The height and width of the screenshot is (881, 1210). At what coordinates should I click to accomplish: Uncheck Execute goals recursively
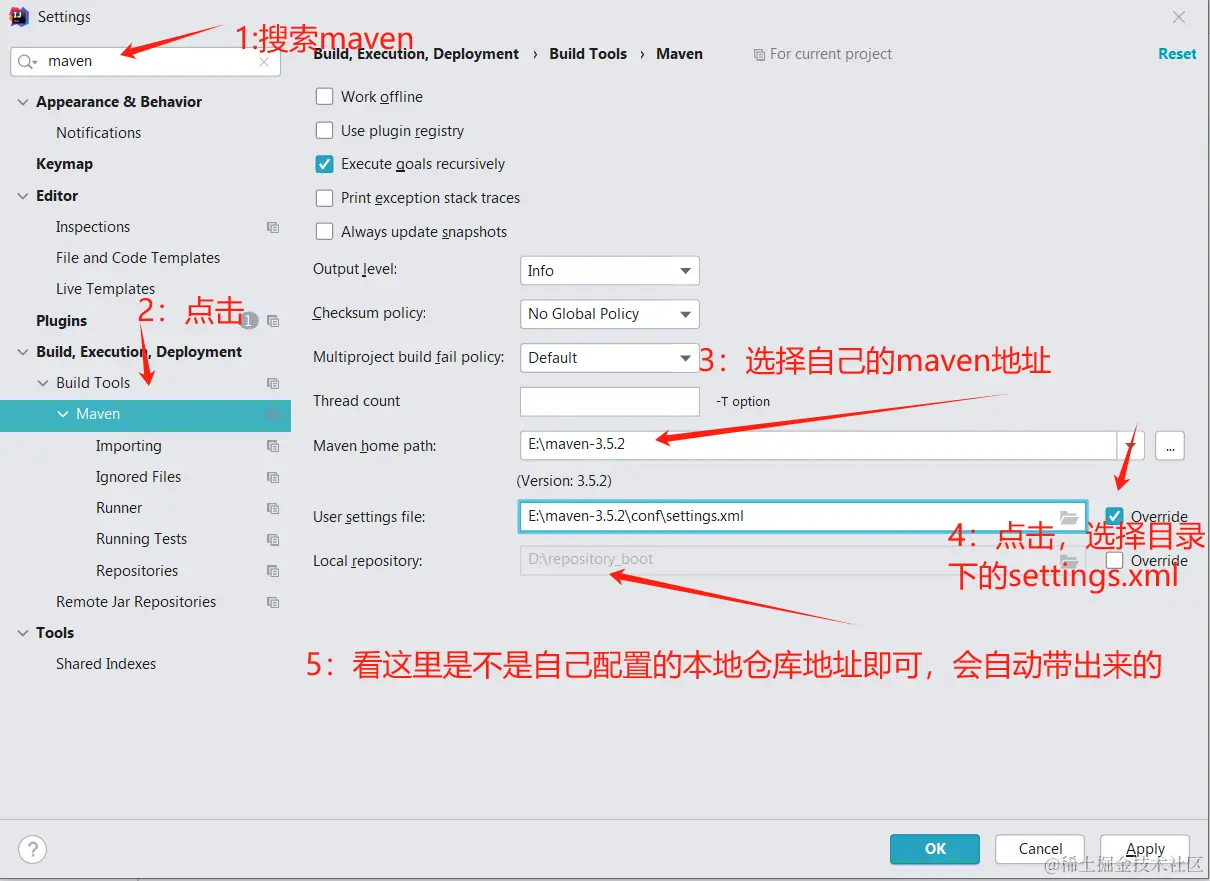coord(324,164)
